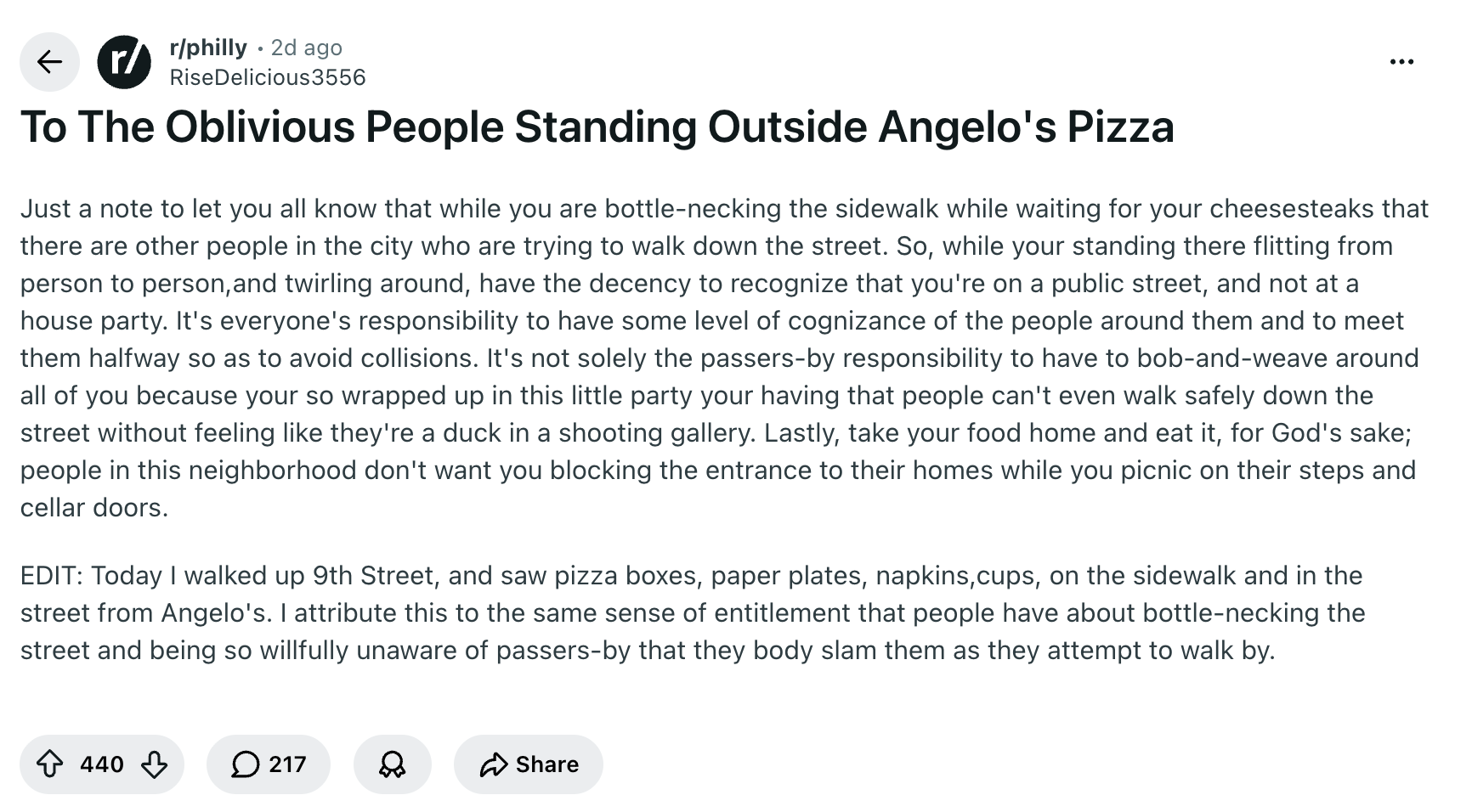
Task: Visit the RiseDelicious3556 user profile
Action: tap(268, 77)
